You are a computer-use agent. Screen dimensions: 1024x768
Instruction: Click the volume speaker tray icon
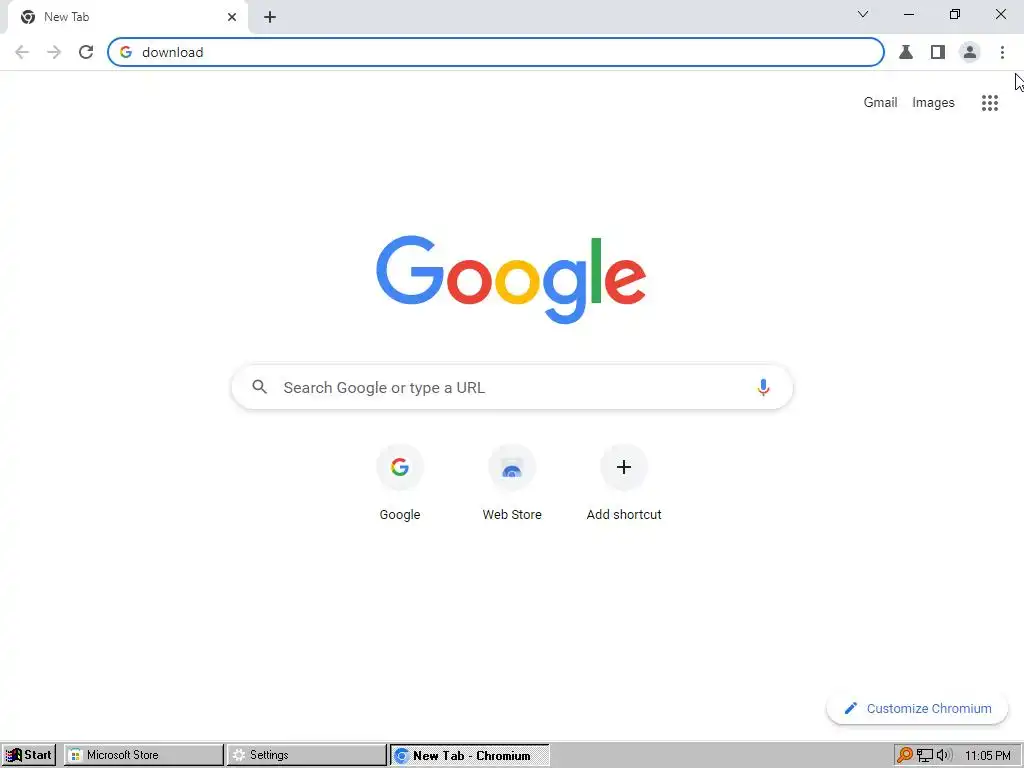(944, 755)
